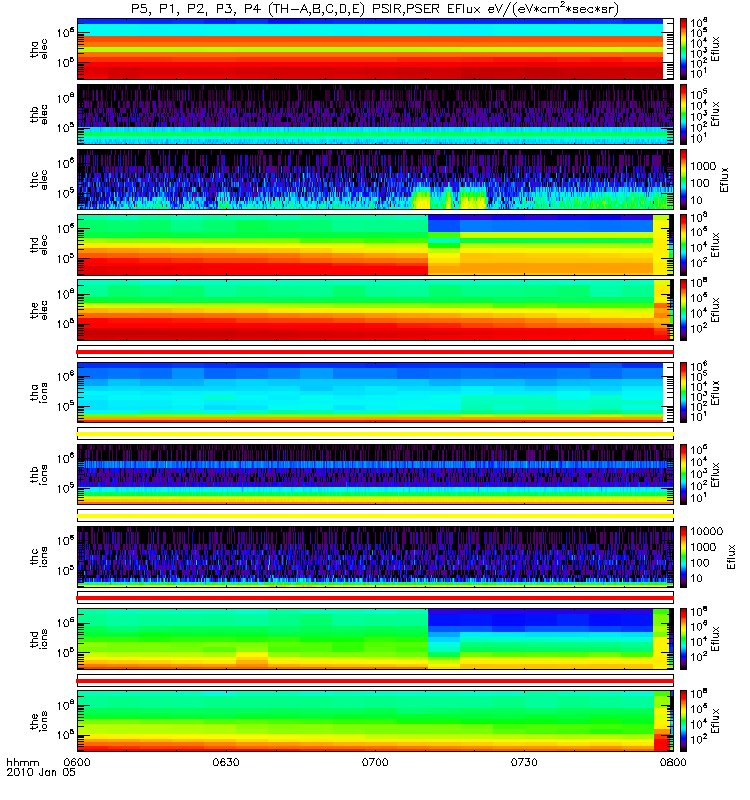
Task: Click the tha elec spectrogram panel
Action: pyautogui.click(x=375, y=48)
